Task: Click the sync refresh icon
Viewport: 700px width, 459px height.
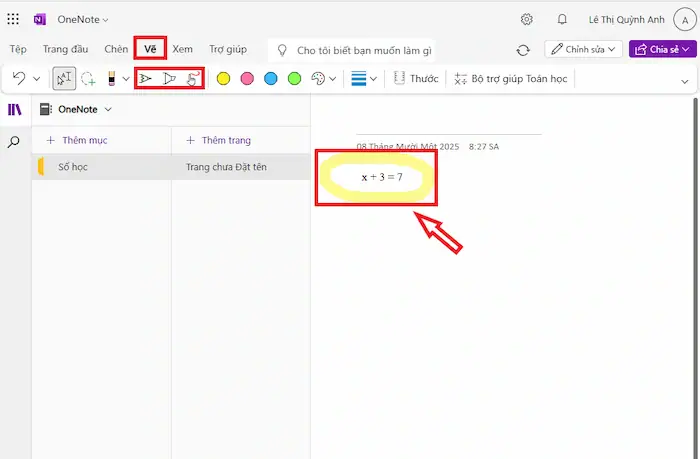Action: point(522,50)
